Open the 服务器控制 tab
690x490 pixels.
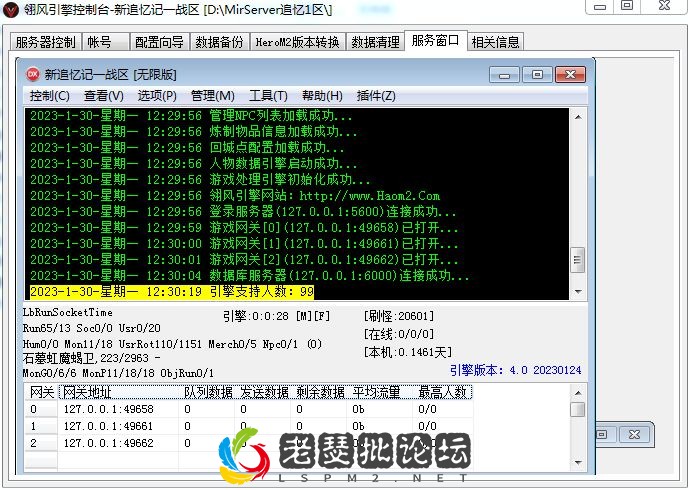coord(45,42)
